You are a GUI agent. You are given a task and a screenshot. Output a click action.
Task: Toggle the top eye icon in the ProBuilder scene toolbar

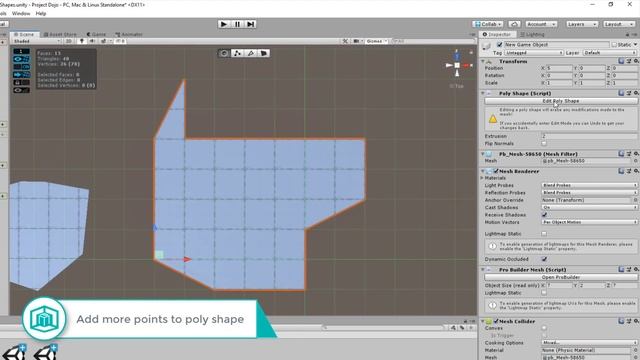21,59
